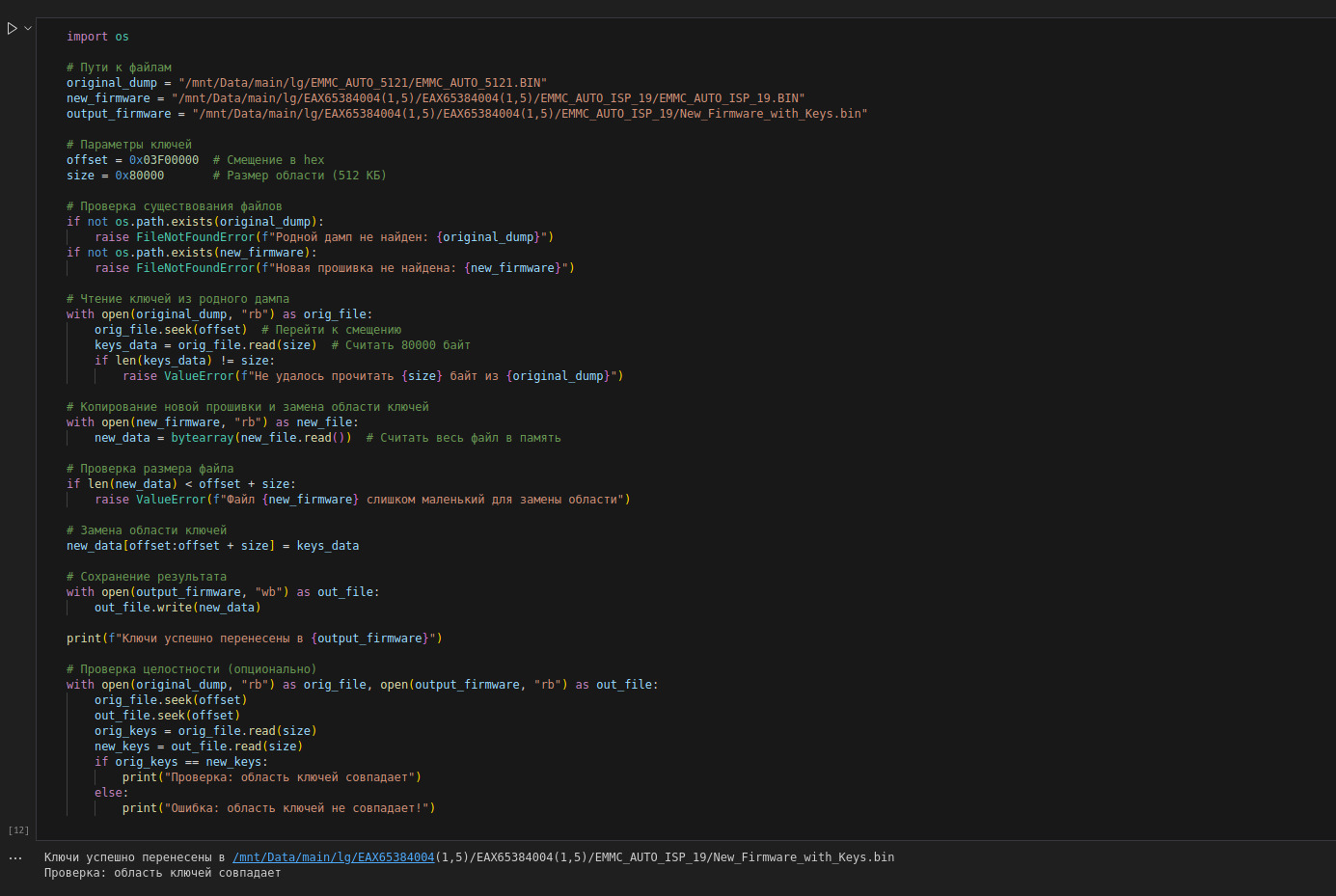Place cursor on the 'import os' line
The height and width of the screenshot is (896, 1336).
click(x=97, y=37)
